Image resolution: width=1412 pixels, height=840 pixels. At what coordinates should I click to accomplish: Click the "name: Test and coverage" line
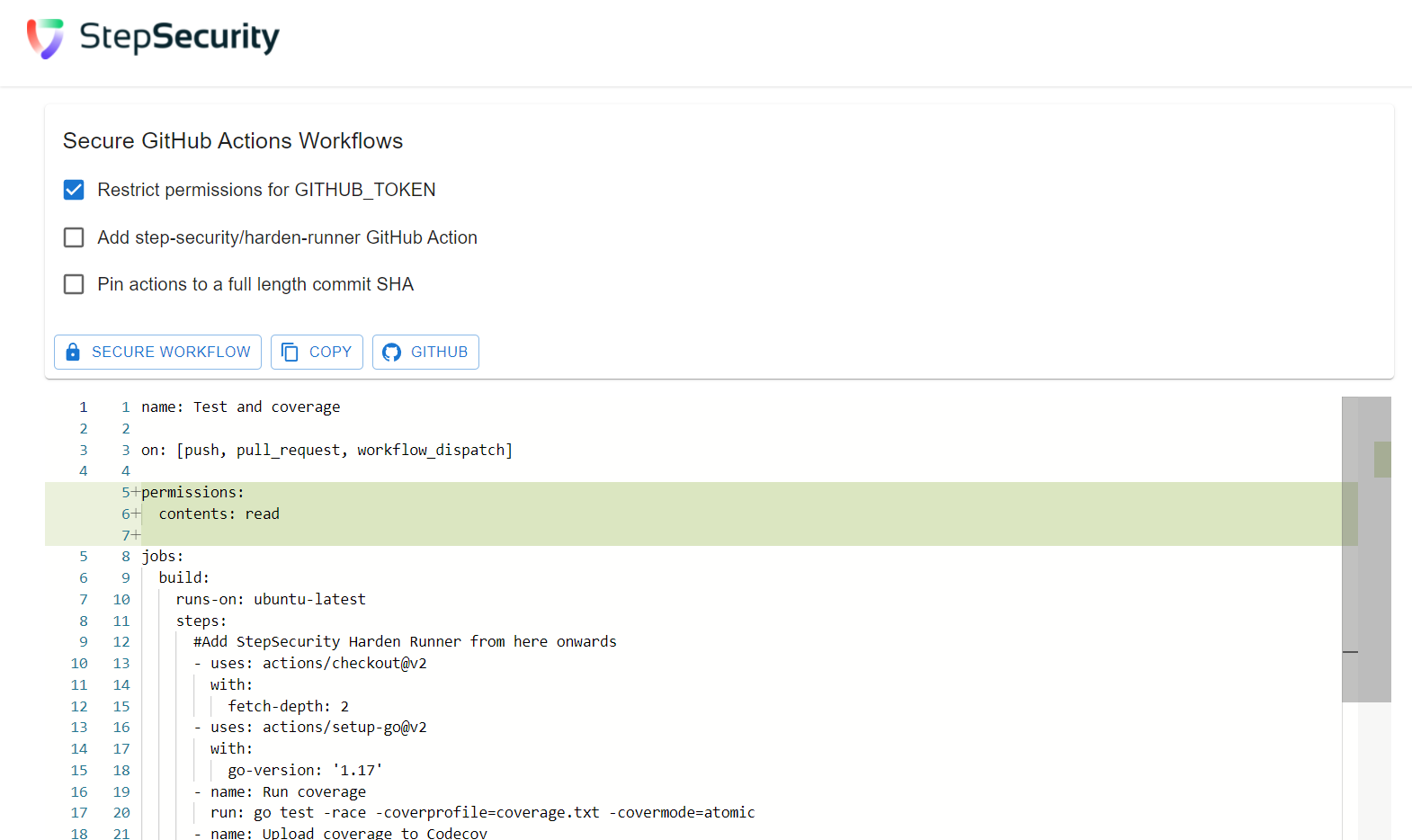click(241, 407)
